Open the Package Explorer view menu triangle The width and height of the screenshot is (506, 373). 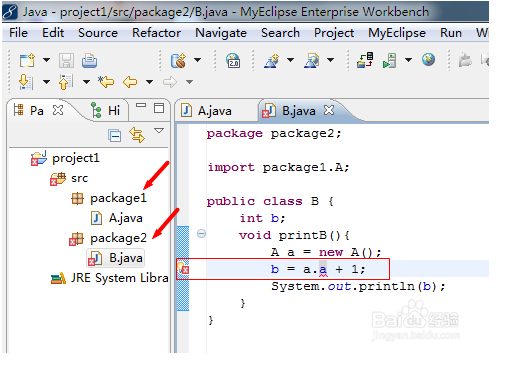tap(159, 130)
